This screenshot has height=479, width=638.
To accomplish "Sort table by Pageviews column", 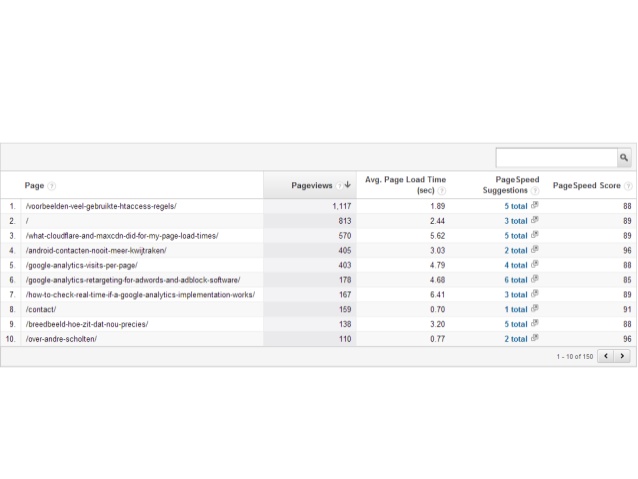I will [312, 185].
